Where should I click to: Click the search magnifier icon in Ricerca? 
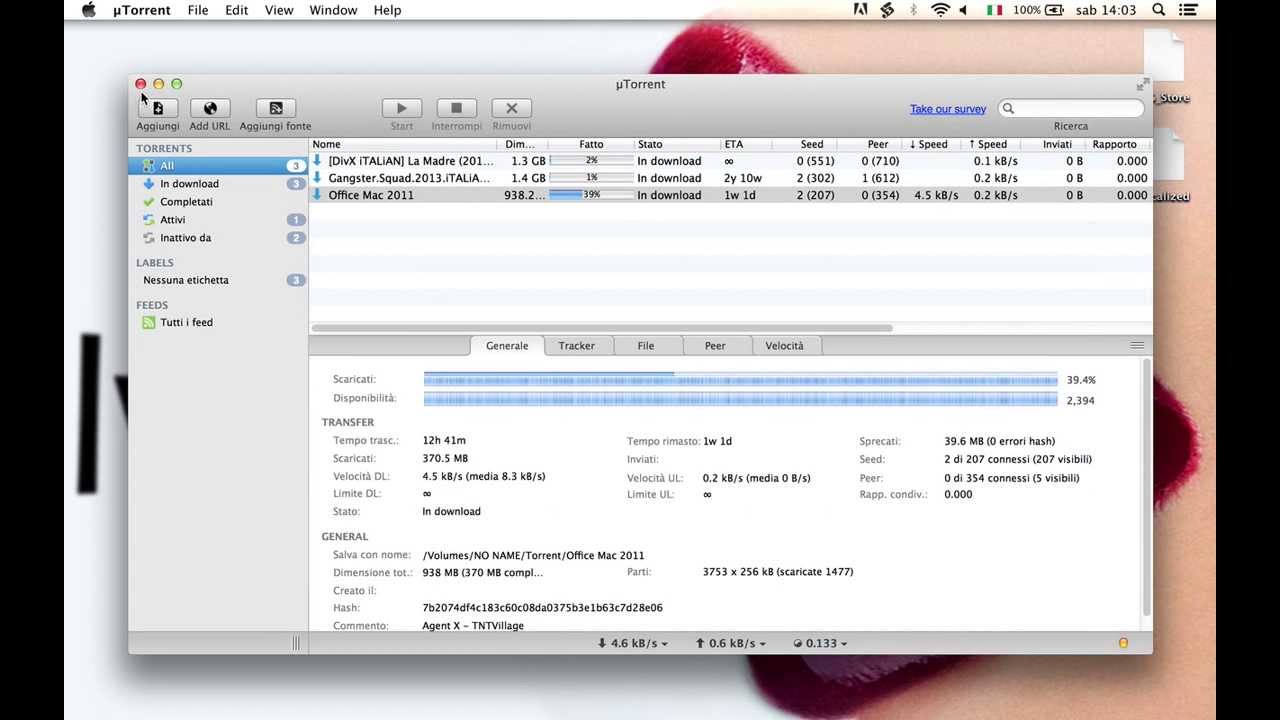point(1008,109)
